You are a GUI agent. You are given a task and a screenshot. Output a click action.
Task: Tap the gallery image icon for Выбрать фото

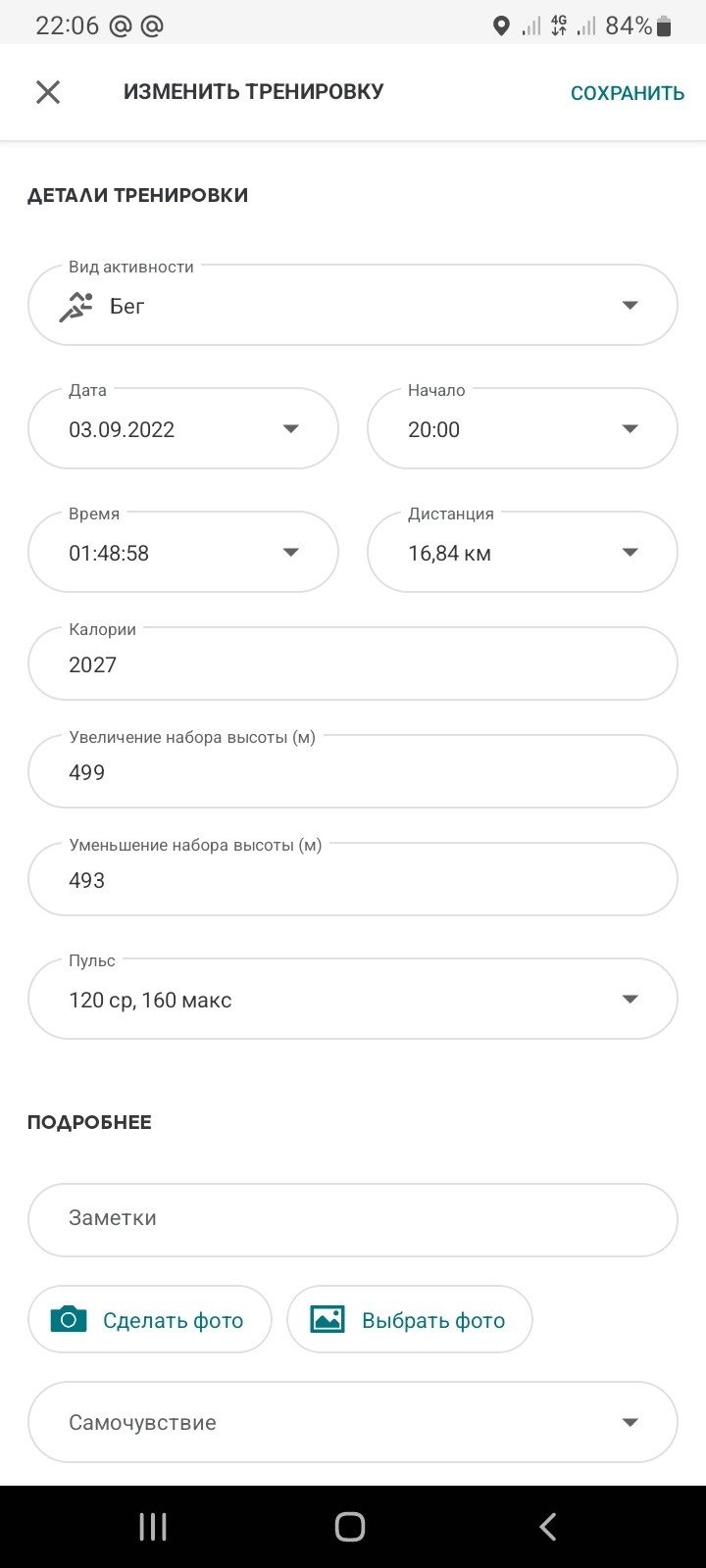pyautogui.click(x=328, y=1319)
